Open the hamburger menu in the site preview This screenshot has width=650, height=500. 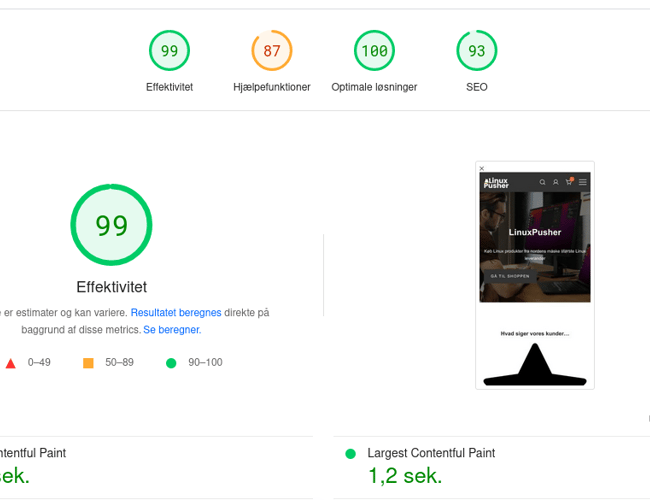(x=583, y=182)
